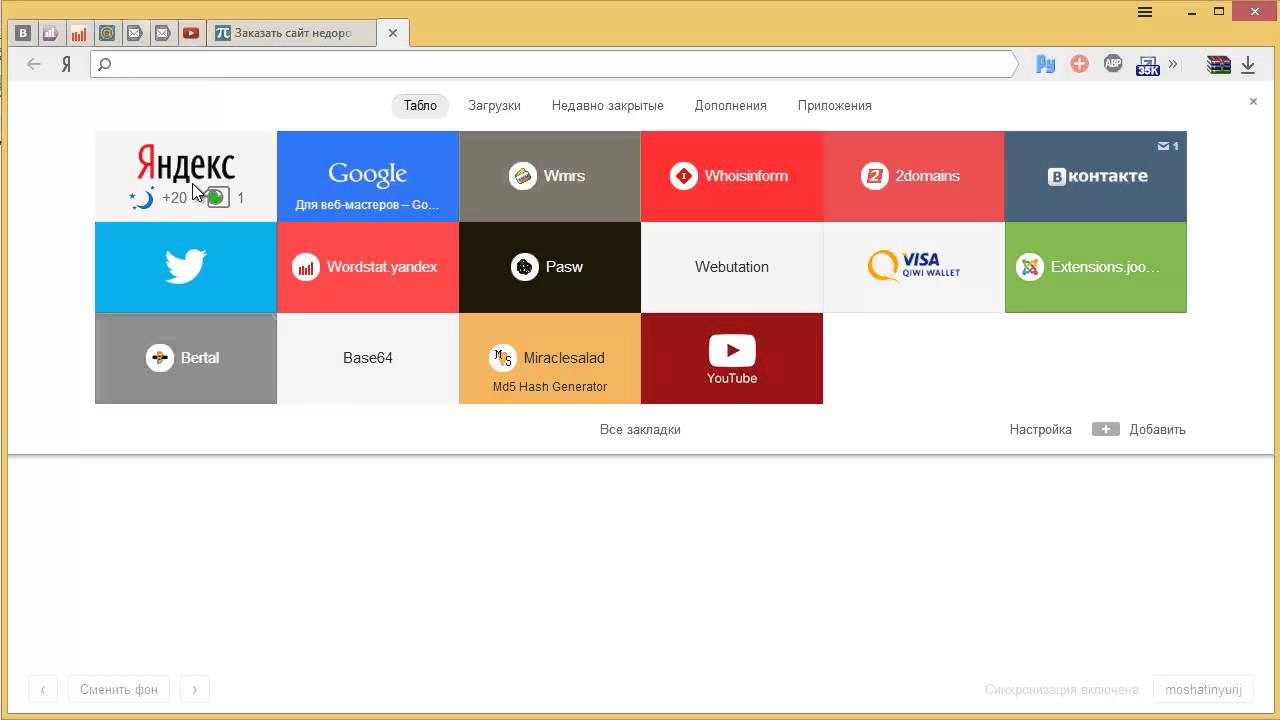Click Добавить to add a tile
The width and height of the screenshot is (1280, 720).
pos(1157,429)
